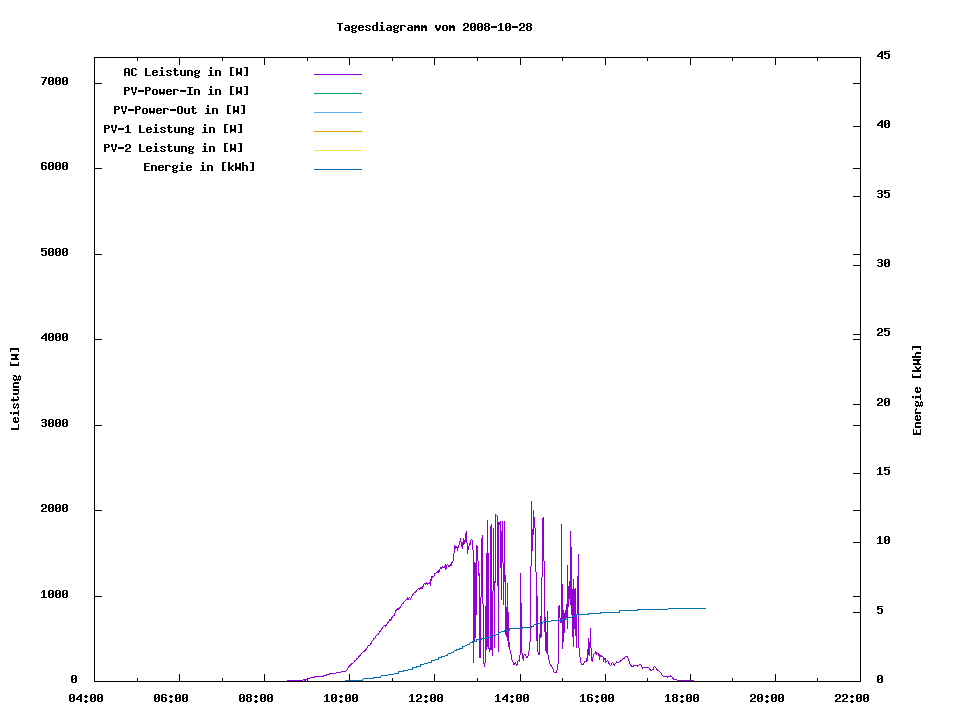
Task: Click the 7000 value on the power axis
Action: pyautogui.click(x=54, y=81)
